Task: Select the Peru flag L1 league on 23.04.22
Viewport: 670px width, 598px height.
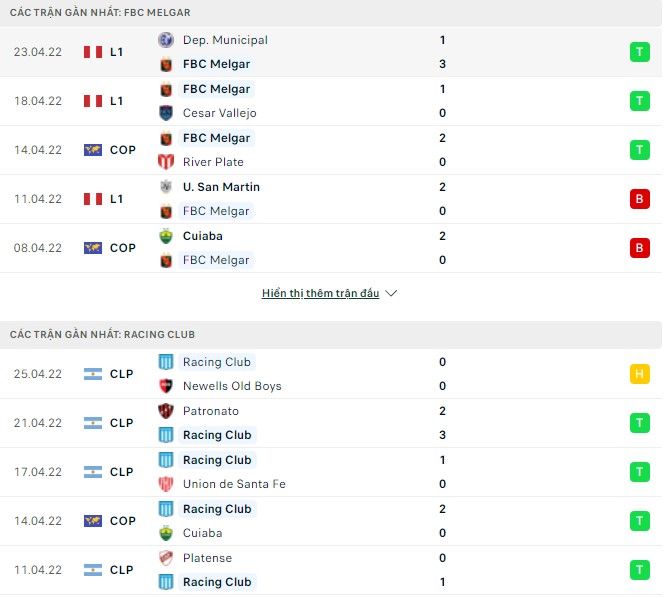Action: [x=93, y=52]
